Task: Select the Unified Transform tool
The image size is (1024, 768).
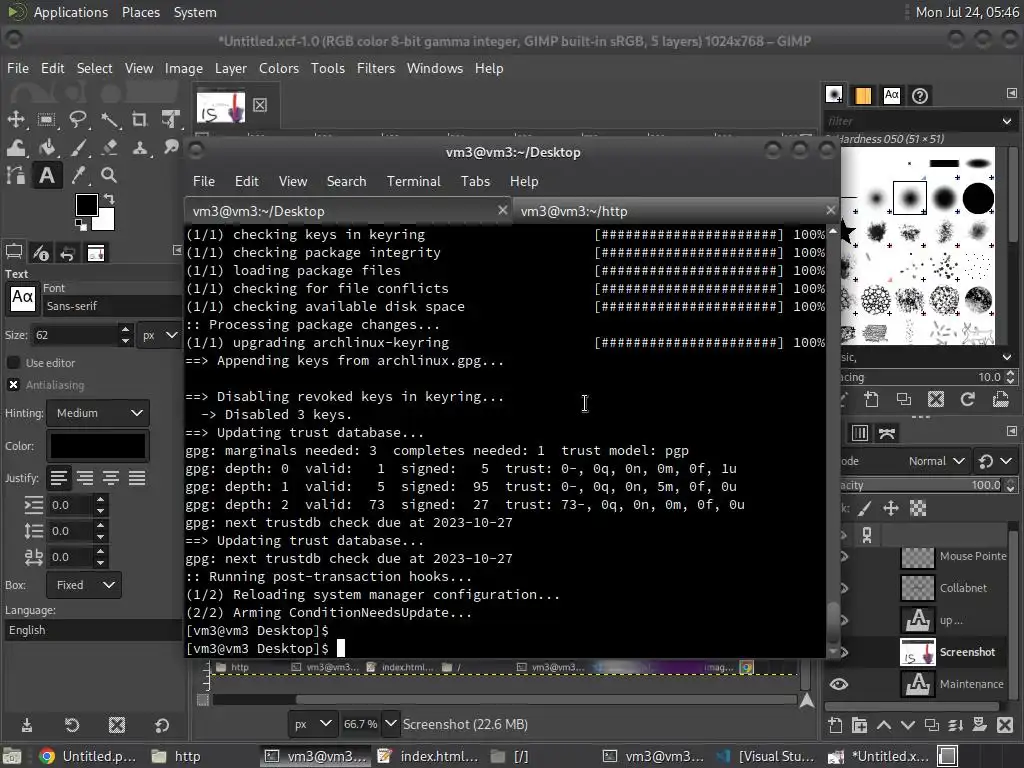Action: tap(171, 119)
